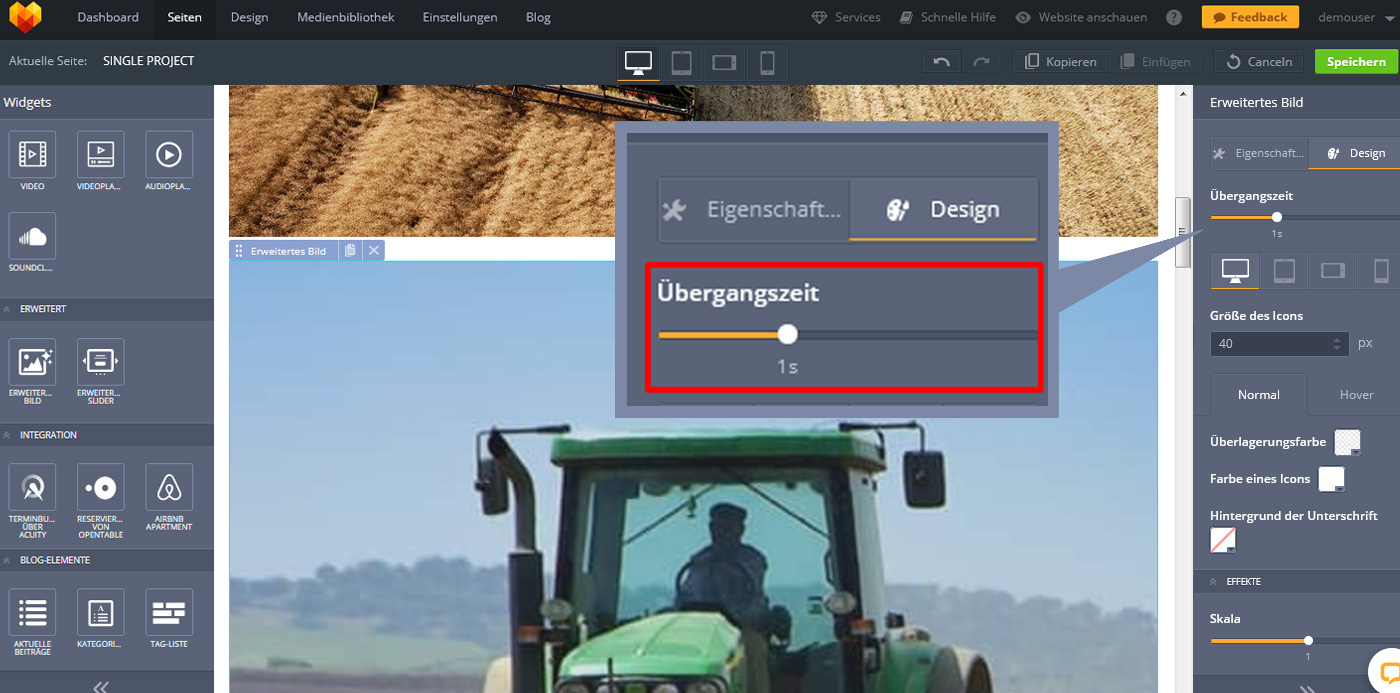
Task: Open the Medienbibliothek menu
Action: tap(345, 17)
